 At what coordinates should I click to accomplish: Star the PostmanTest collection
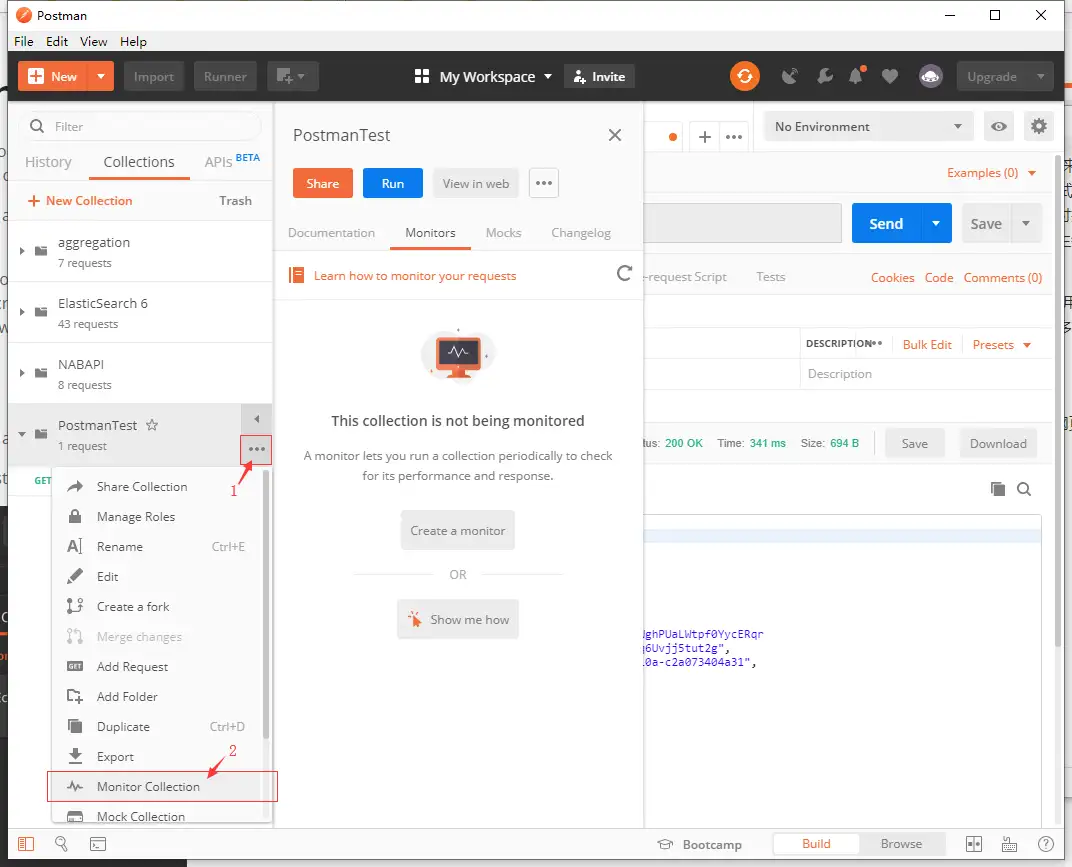coord(152,425)
